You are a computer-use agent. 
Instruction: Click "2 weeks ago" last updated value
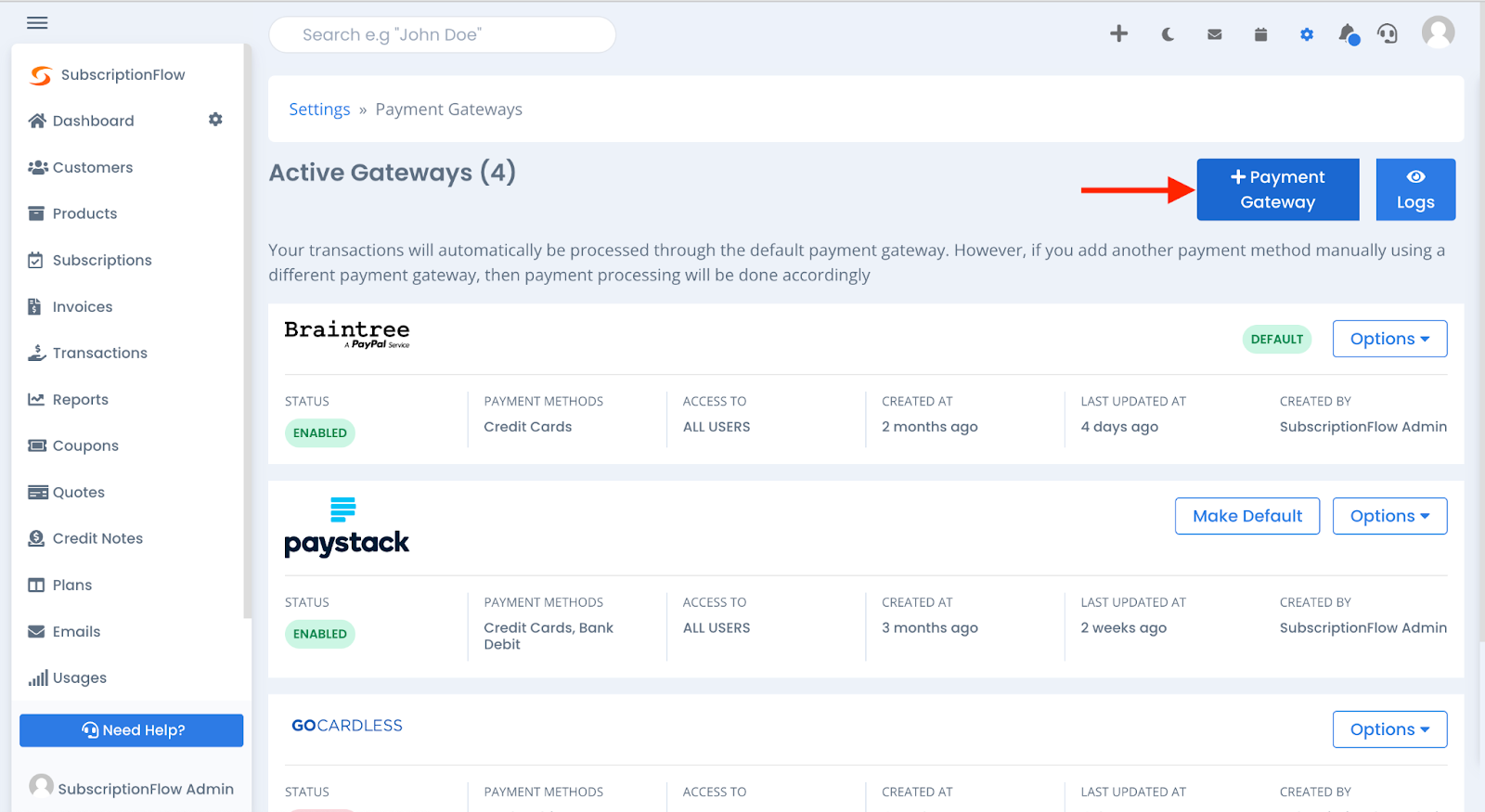pyautogui.click(x=1124, y=628)
